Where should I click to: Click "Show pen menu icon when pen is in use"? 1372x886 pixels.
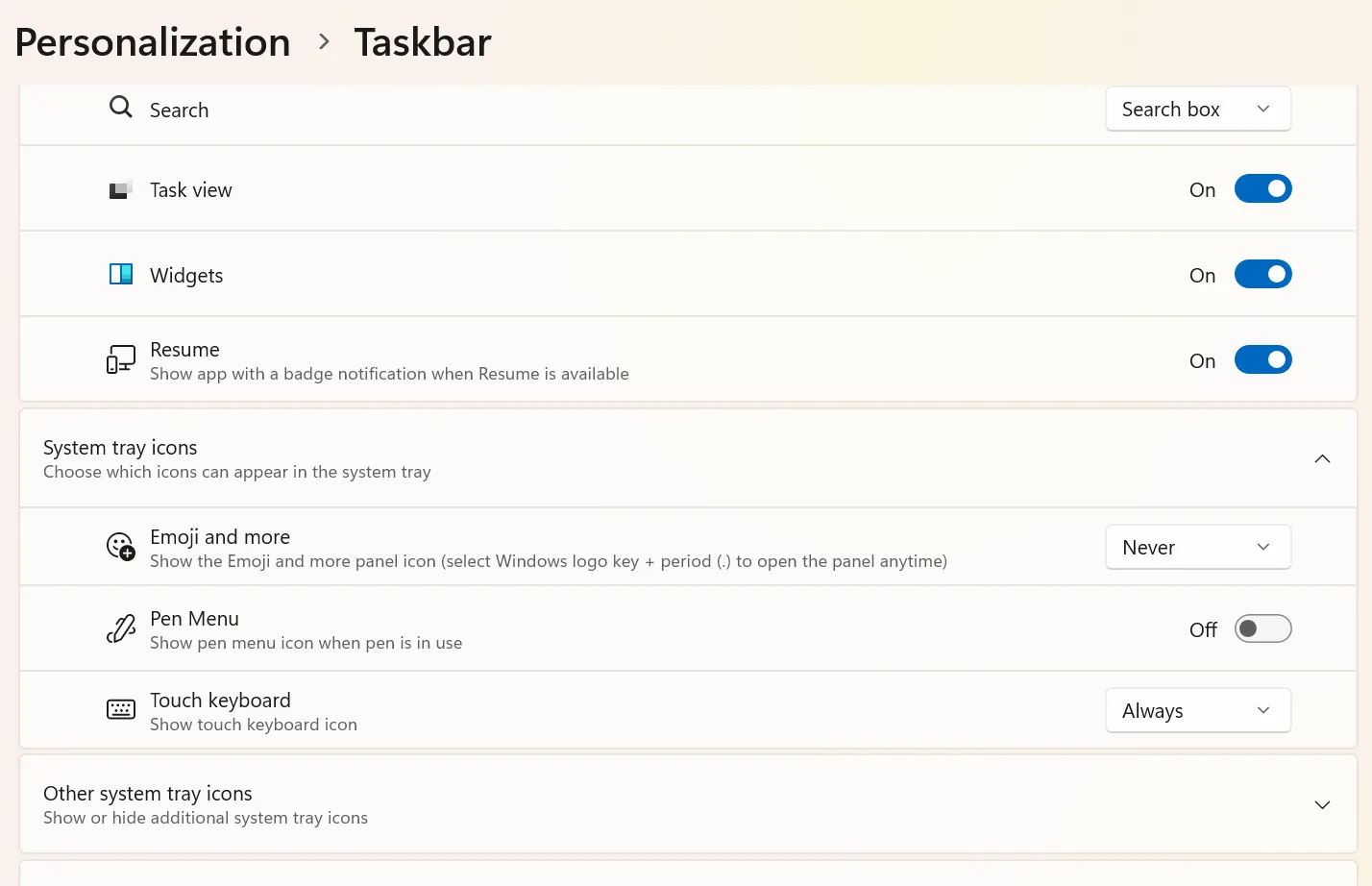coord(306,643)
